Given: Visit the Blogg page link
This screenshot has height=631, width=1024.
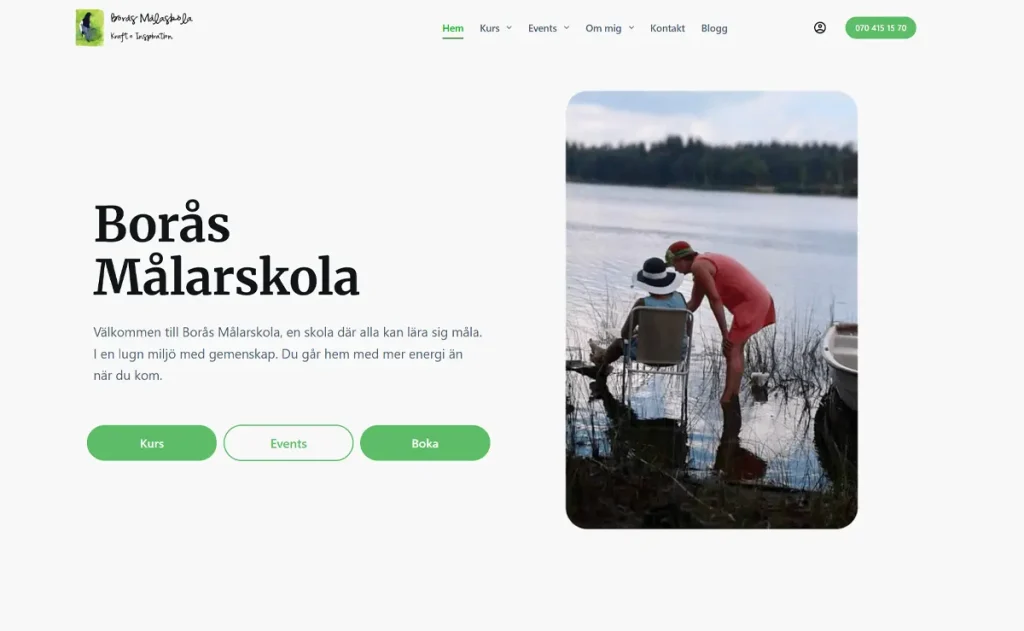Looking at the screenshot, I should pyautogui.click(x=714, y=28).
